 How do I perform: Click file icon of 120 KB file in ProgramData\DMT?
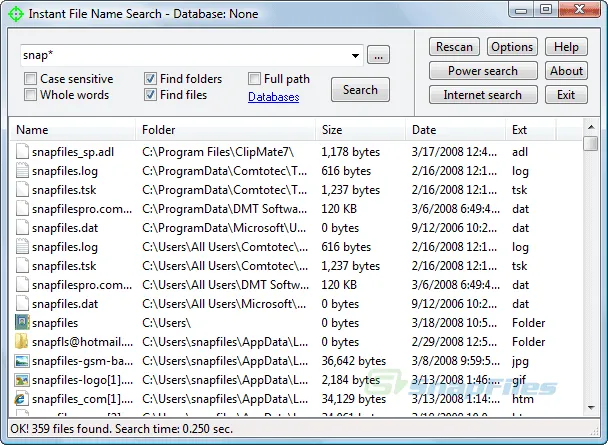[22, 209]
